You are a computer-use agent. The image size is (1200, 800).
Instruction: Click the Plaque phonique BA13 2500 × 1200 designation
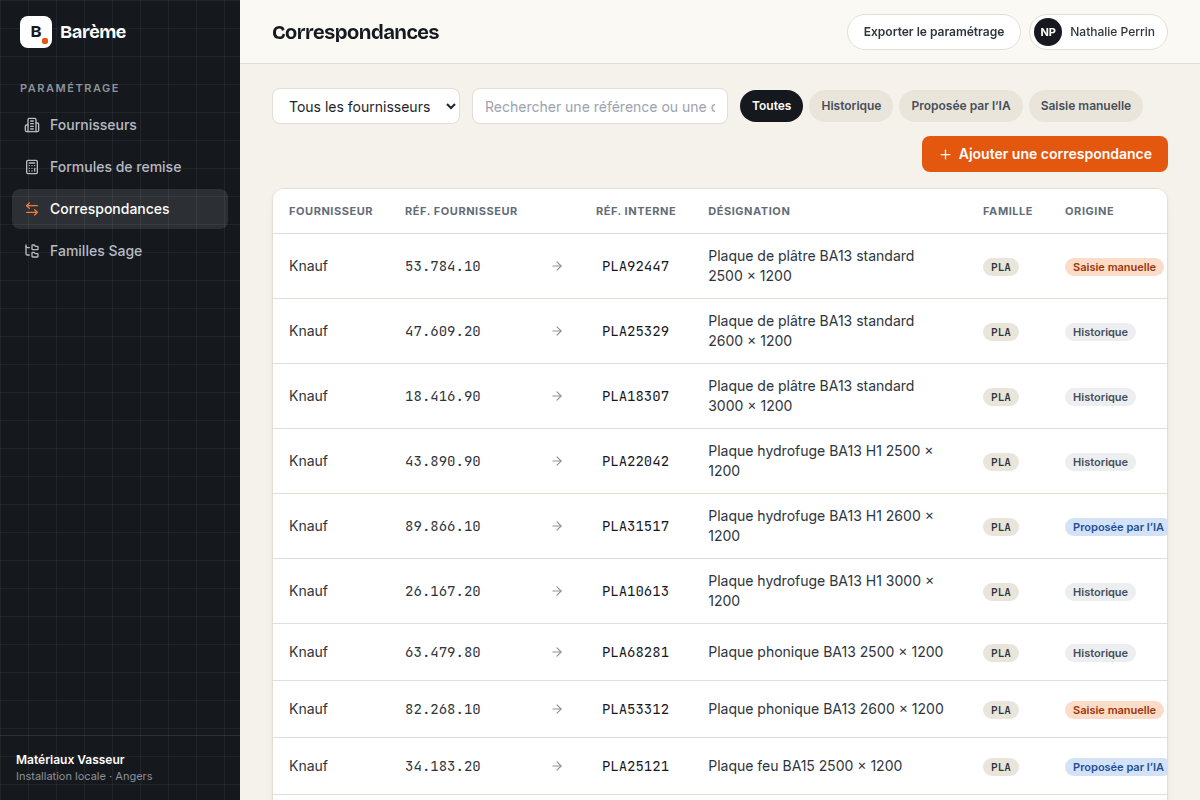[x=826, y=652]
